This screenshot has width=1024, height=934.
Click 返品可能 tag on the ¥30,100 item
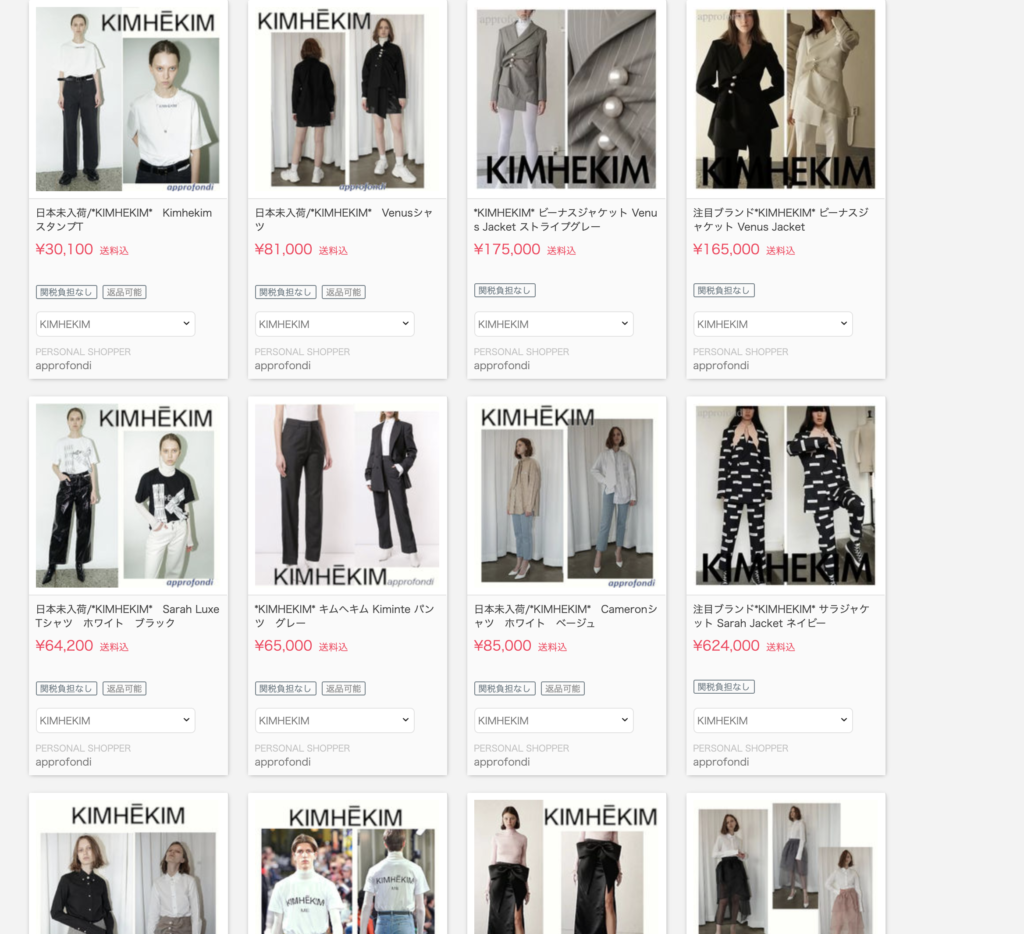[124, 292]
